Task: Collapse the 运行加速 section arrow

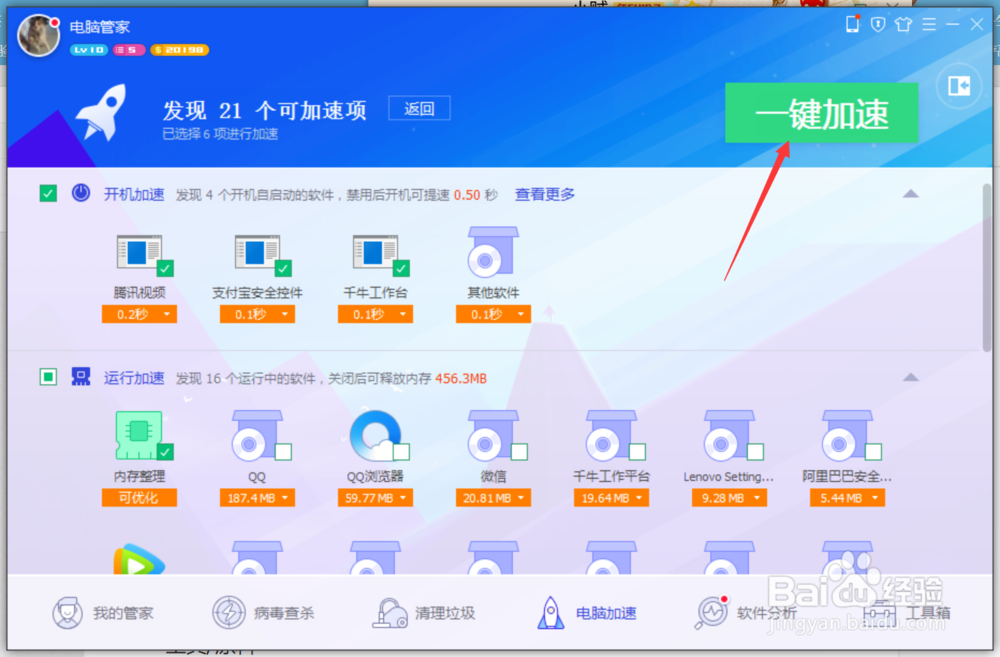Action: (911, 378)
